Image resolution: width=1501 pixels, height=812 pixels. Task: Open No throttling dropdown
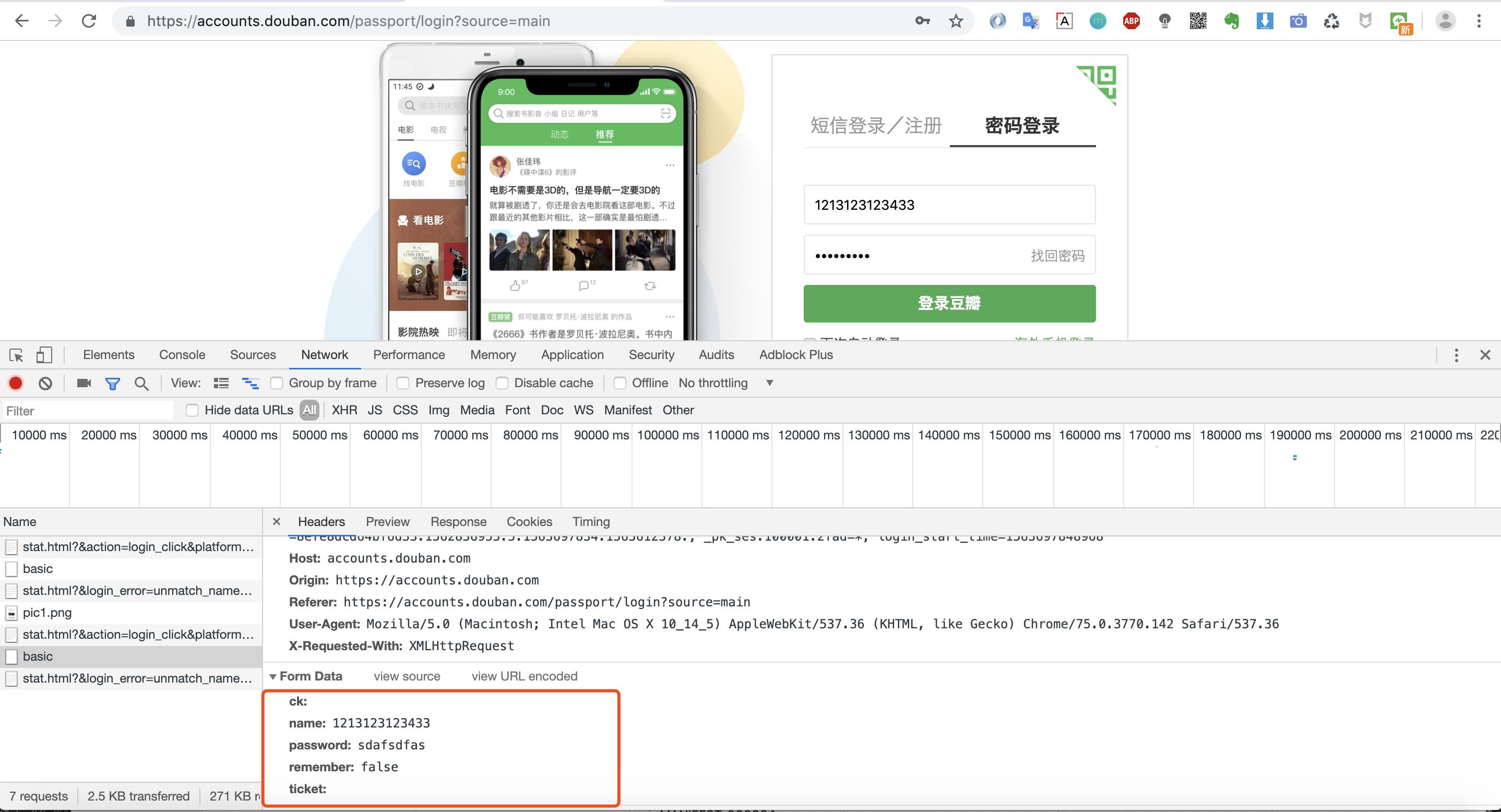[x=725, y=383]
